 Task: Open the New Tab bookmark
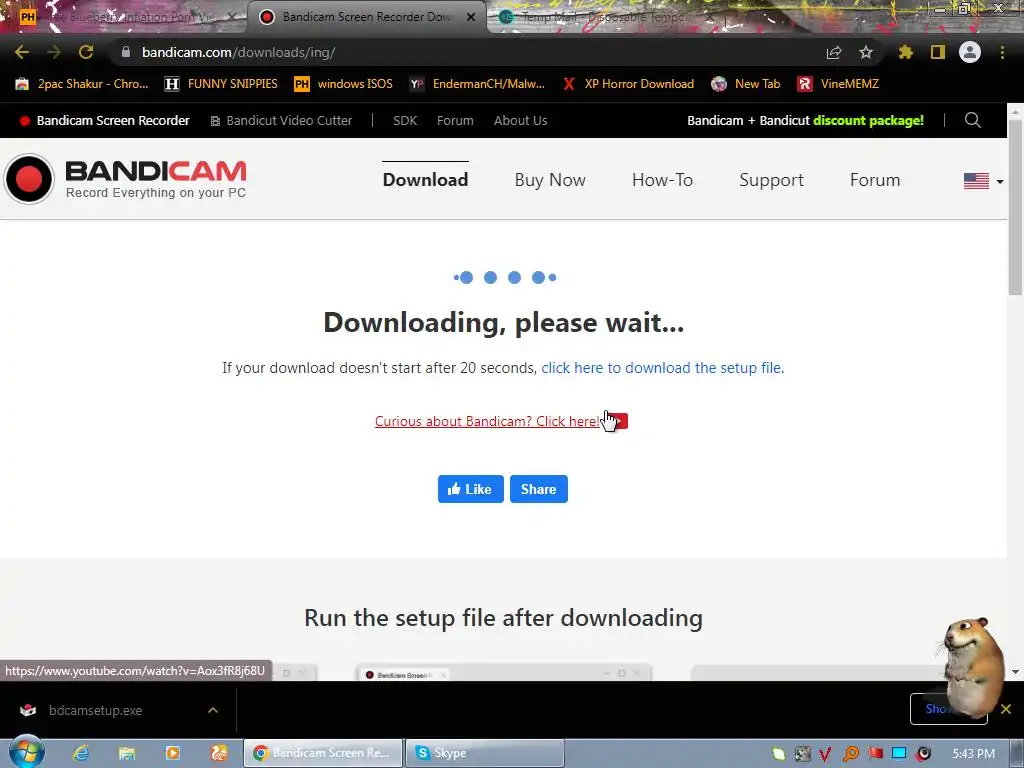pyautogui.click(x=746, y=84)
